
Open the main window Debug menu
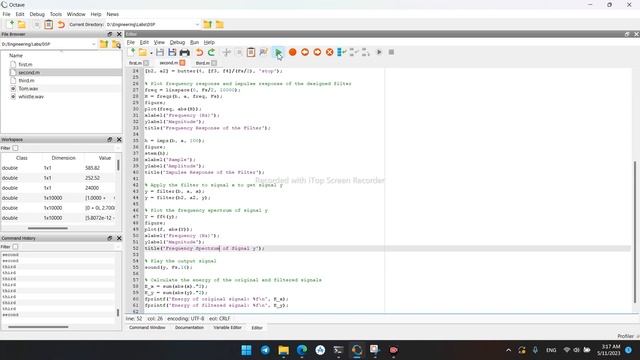[x=37, y=14]
